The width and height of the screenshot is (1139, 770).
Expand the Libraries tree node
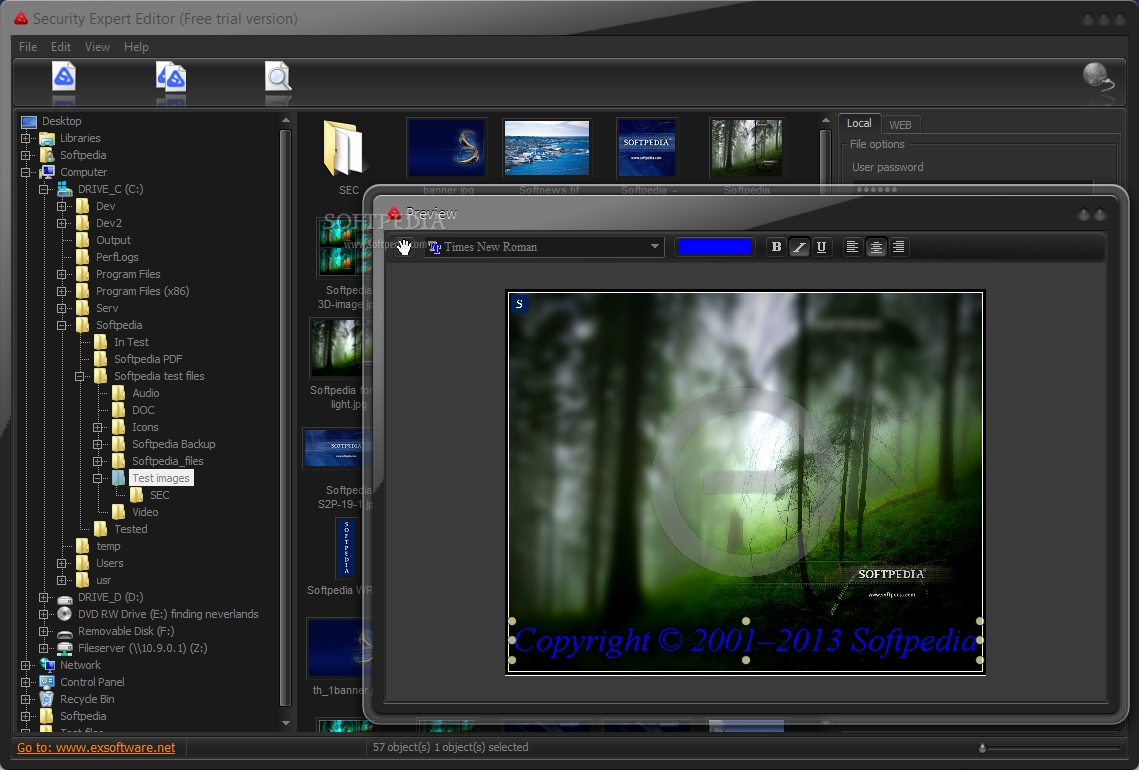[x=26, y=138]
